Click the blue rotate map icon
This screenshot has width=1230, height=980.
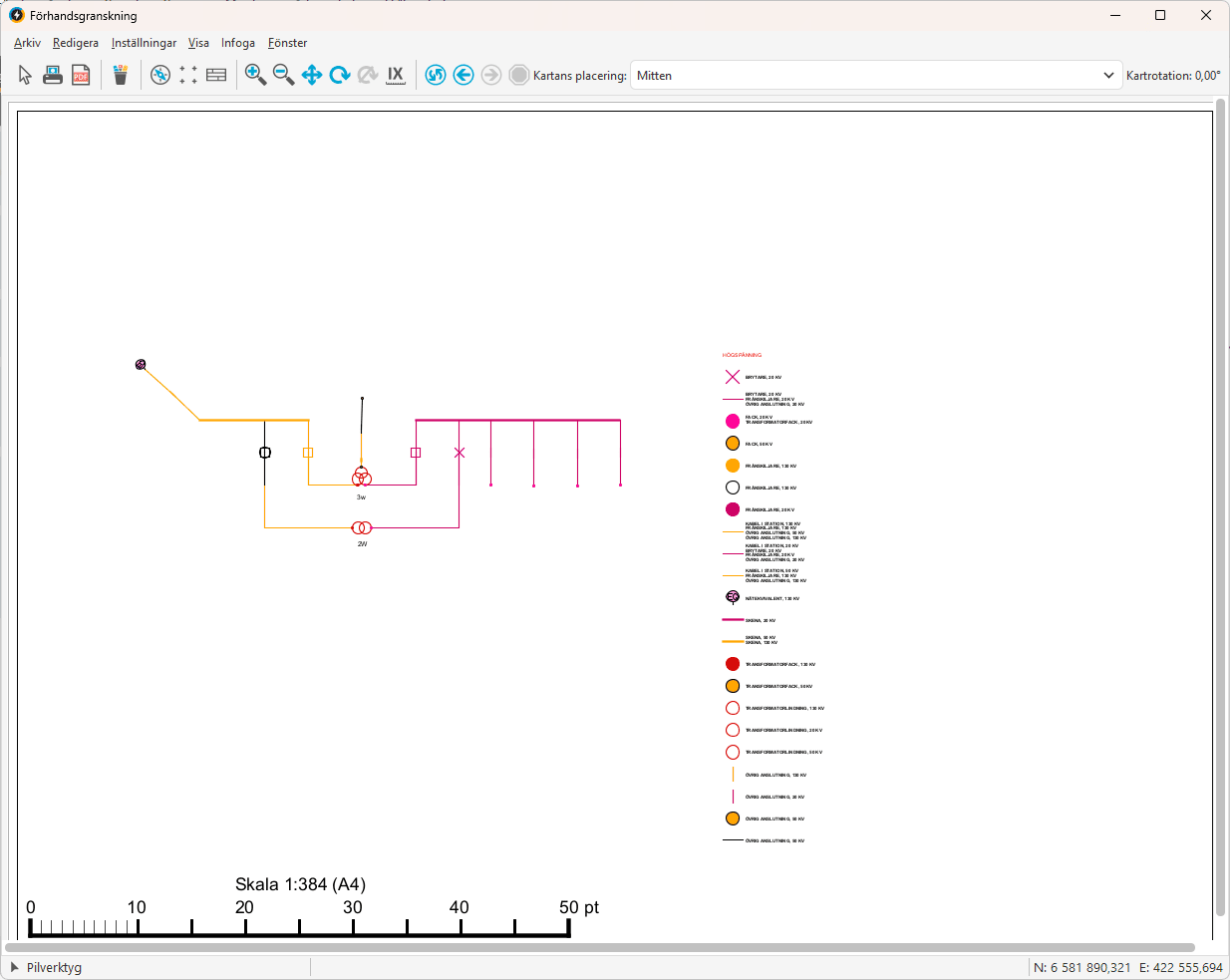(340, 75)
